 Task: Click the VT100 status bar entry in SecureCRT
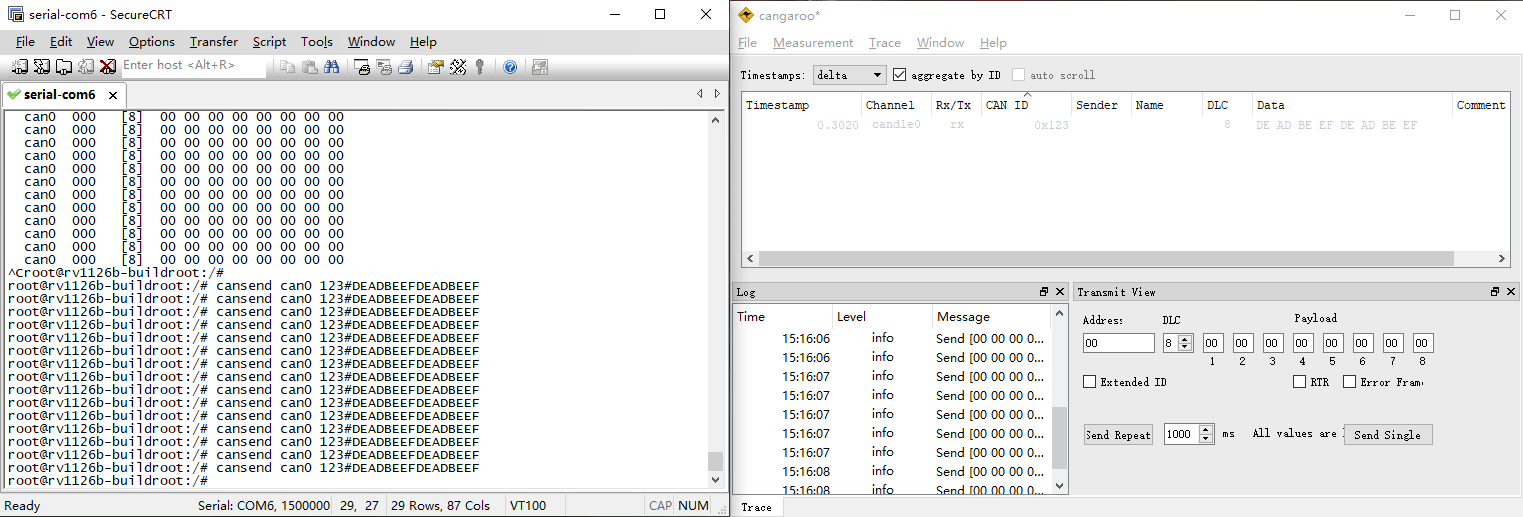(x=528, y=506)
